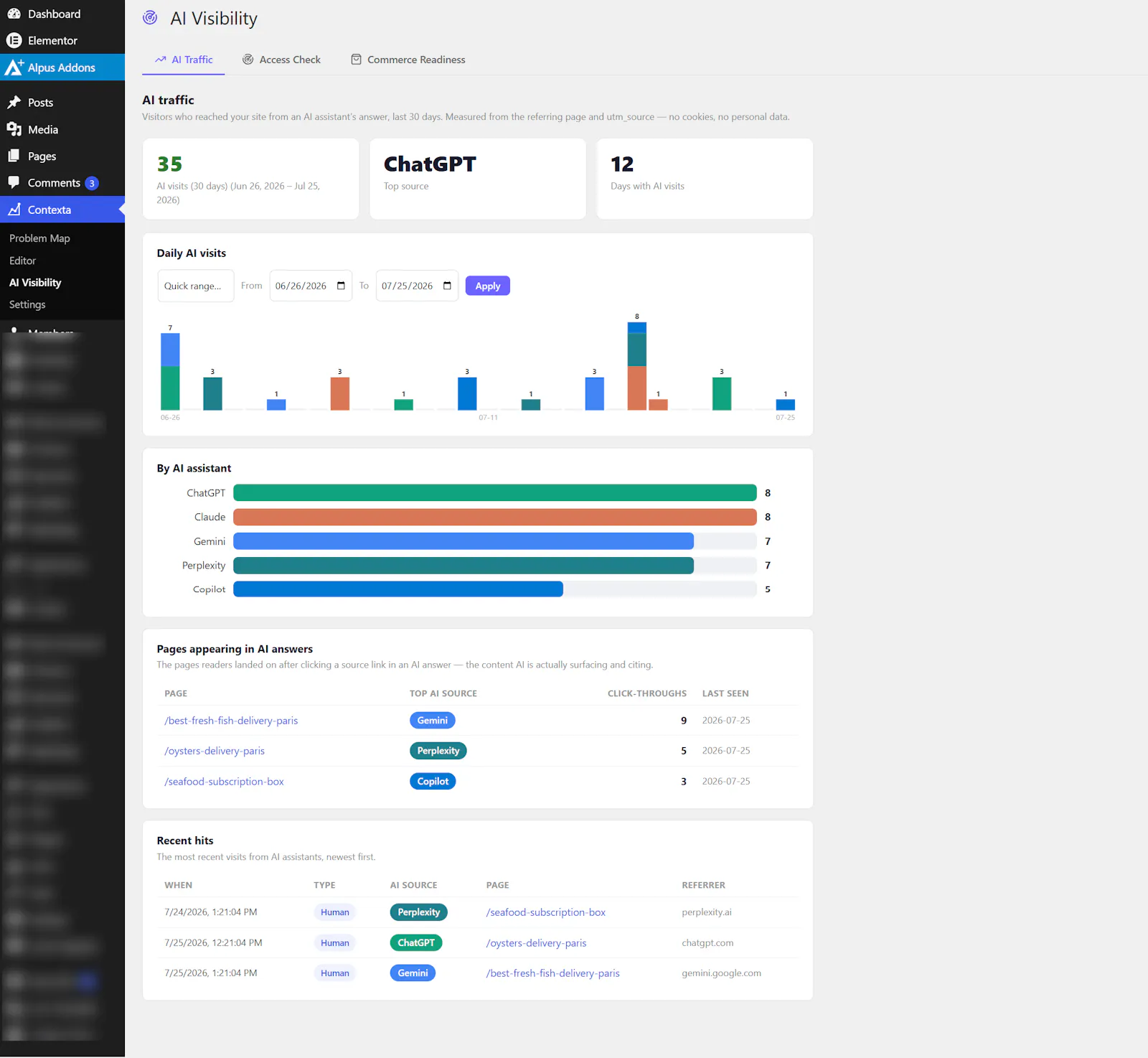Click the 06-26 stacked bar with 7 visits

click(170, 372)
